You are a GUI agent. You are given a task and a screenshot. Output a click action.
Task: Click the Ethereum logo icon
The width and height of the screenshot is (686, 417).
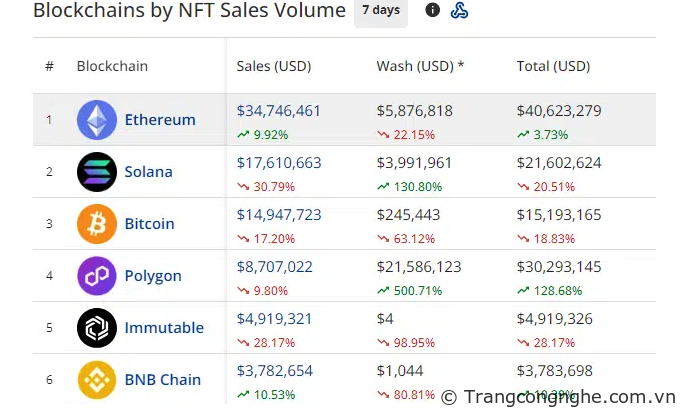pyautogui.click(x=97, y=120)
